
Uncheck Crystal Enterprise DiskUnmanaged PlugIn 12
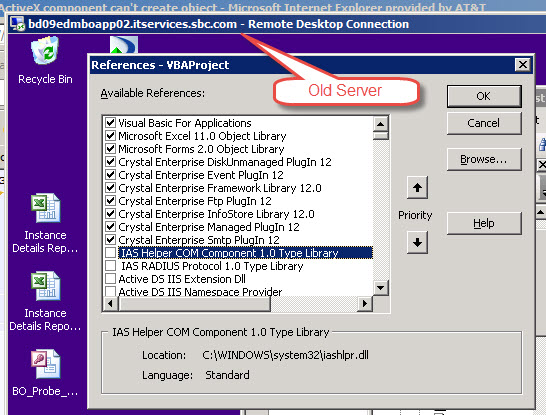(x=110, y=162)
